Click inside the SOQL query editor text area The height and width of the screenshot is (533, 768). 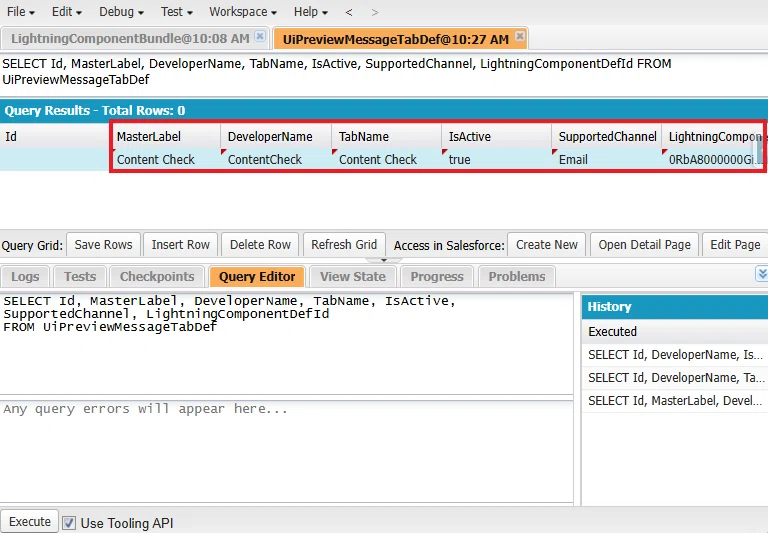[287, 343]
